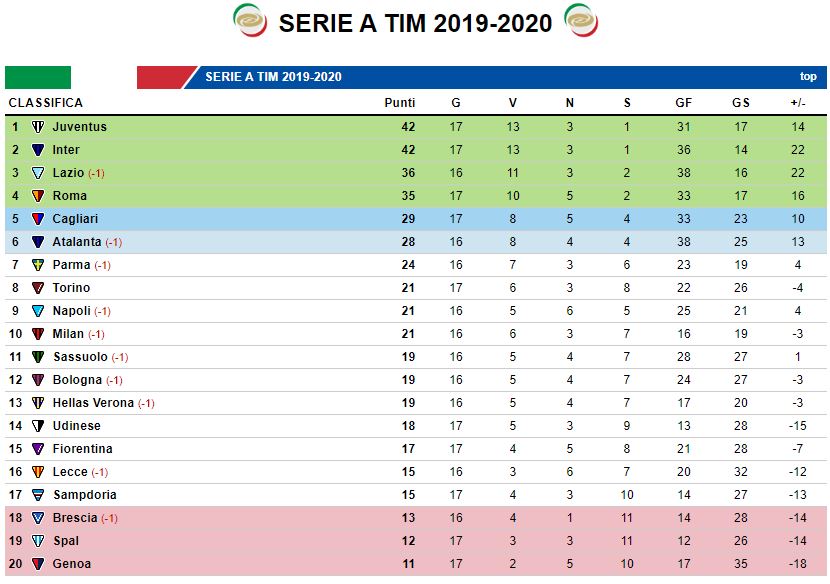Viewport: 830px width, 584px height.
Task: Click the Juventus team crest icon
Action: pos(38,127)
